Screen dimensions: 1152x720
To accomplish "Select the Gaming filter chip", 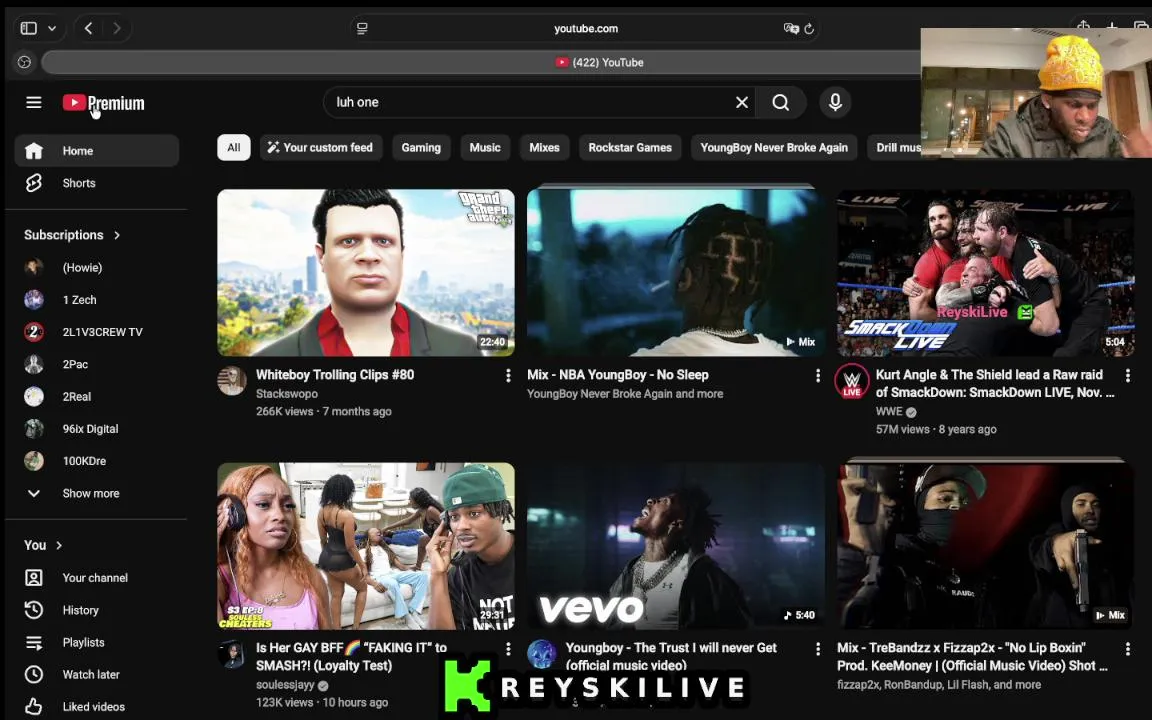I will pyautogui.click(x=421, y=148).
